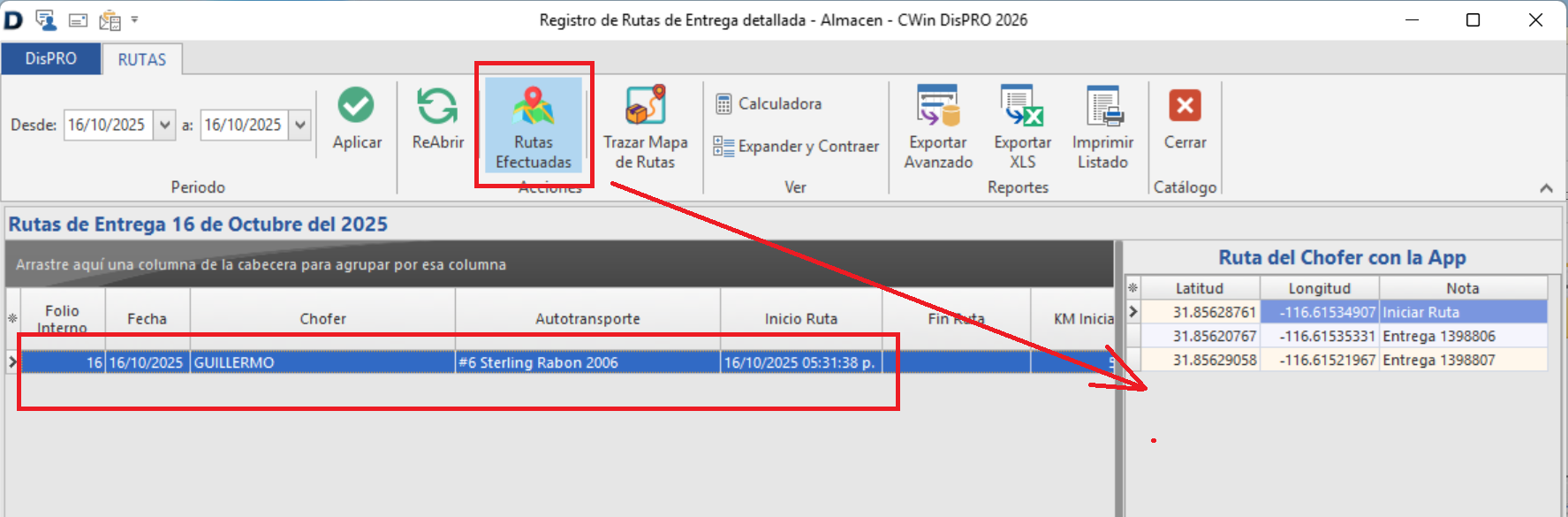Click the second quick access toolbar icon
1568x517 pixels.
tap(45, 19)
